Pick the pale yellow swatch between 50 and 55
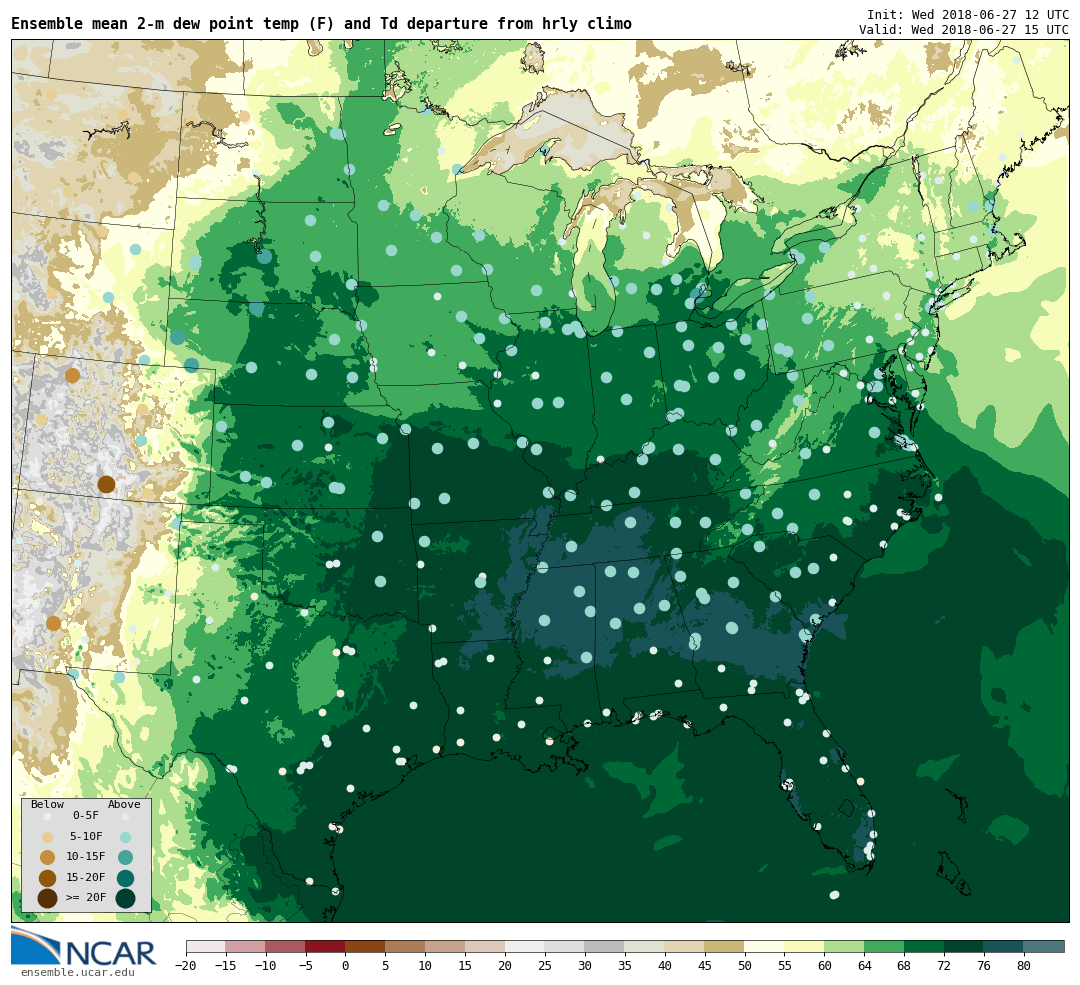This screenshot has height=985, width=1080. click(765, 946)
